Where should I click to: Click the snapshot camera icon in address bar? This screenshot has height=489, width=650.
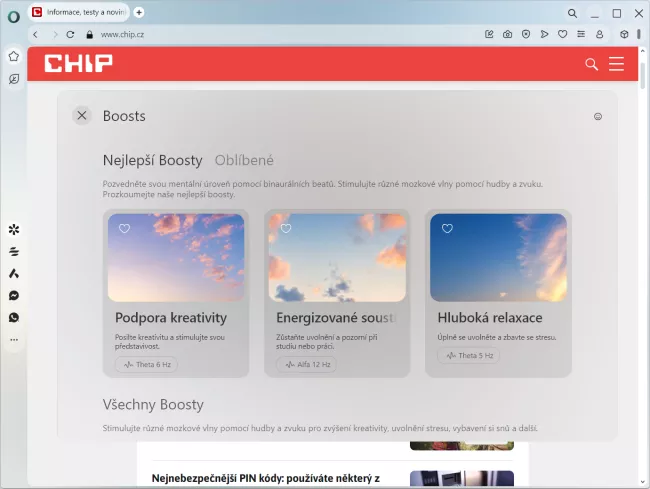508,34
